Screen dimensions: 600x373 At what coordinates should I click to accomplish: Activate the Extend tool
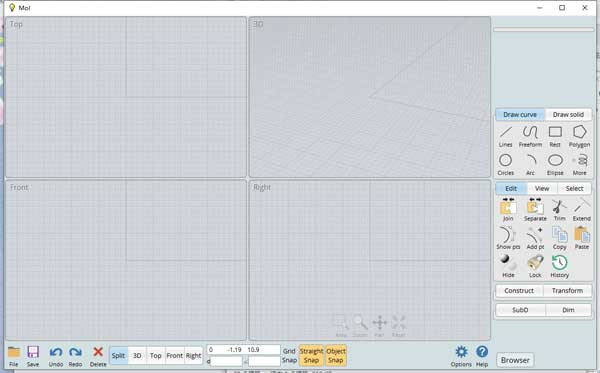tap(582, 210)
